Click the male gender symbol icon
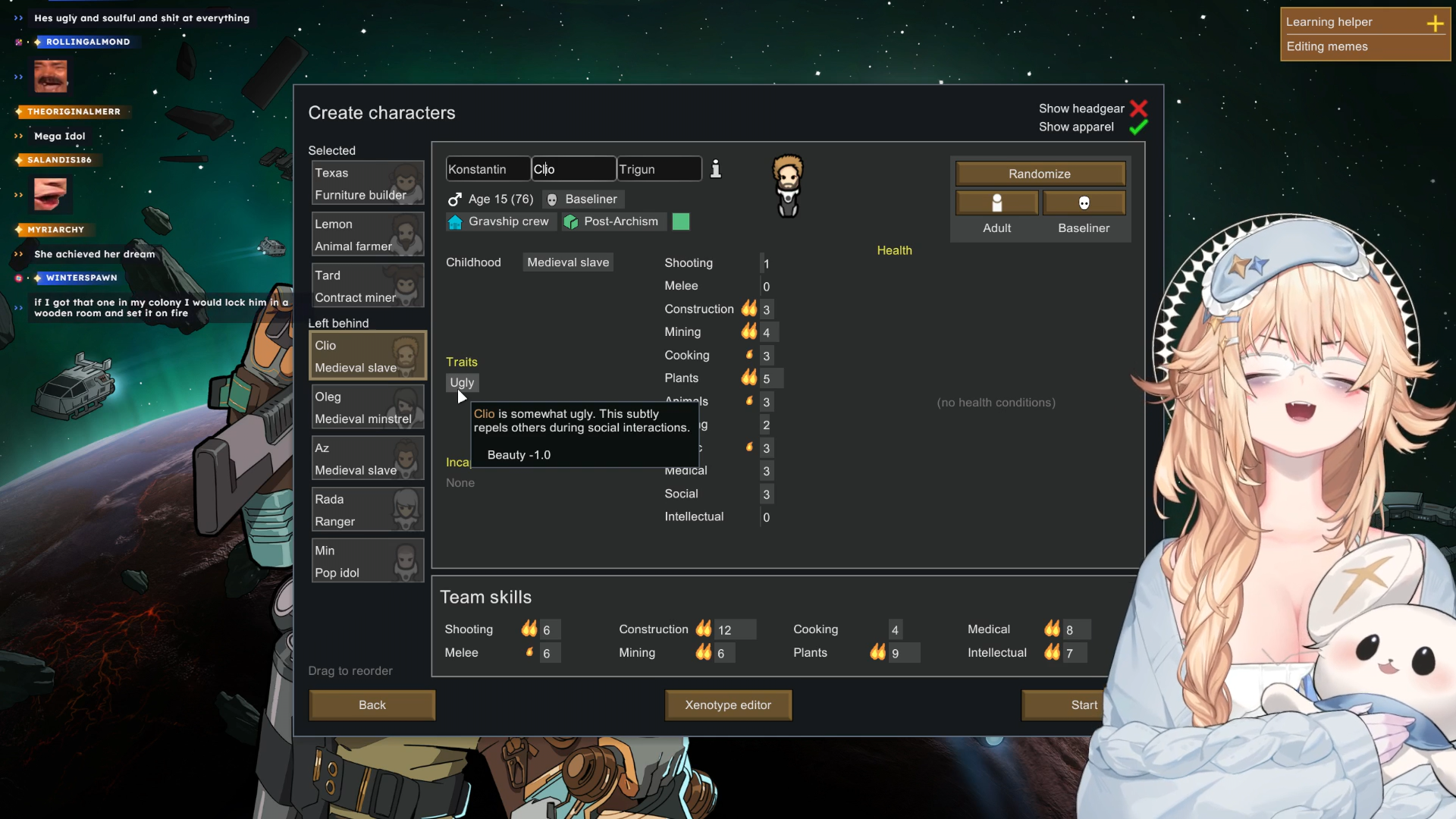 pos(454,199)
